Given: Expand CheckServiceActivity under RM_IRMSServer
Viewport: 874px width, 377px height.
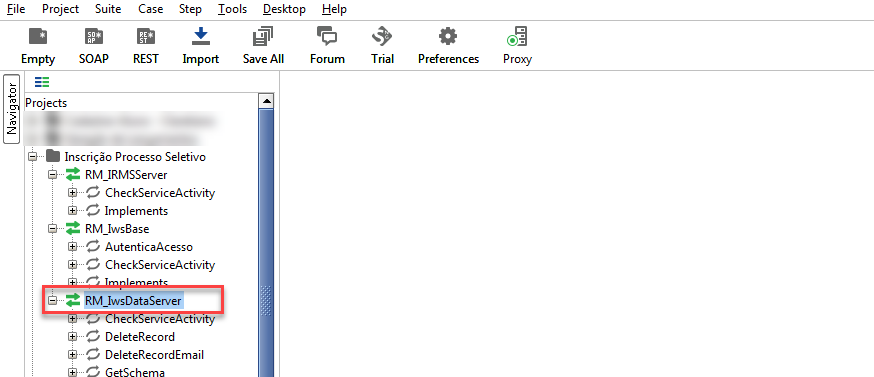Looking at the screenshot, I should point(72,193).
